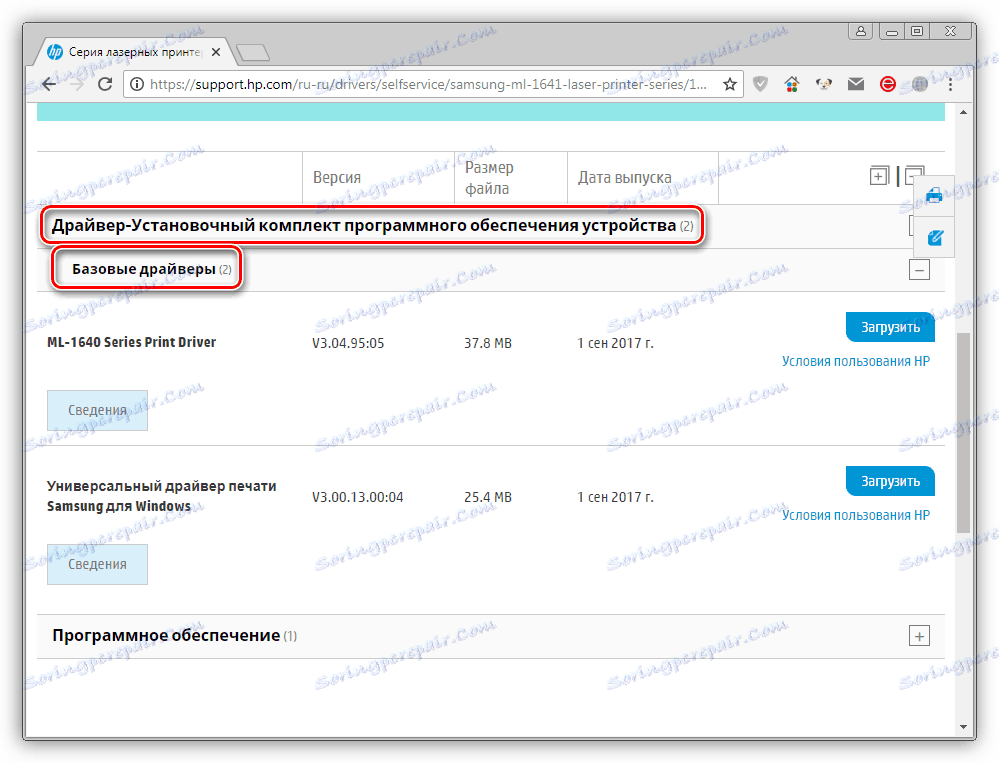Open the print page icon
Screen dimensions: 999x763
click(932, 195)
